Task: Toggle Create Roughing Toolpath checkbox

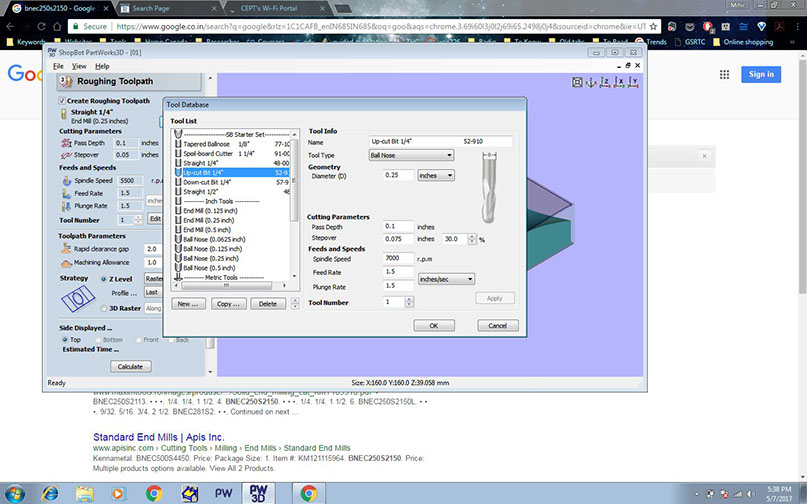Action: tap(62, 101)
